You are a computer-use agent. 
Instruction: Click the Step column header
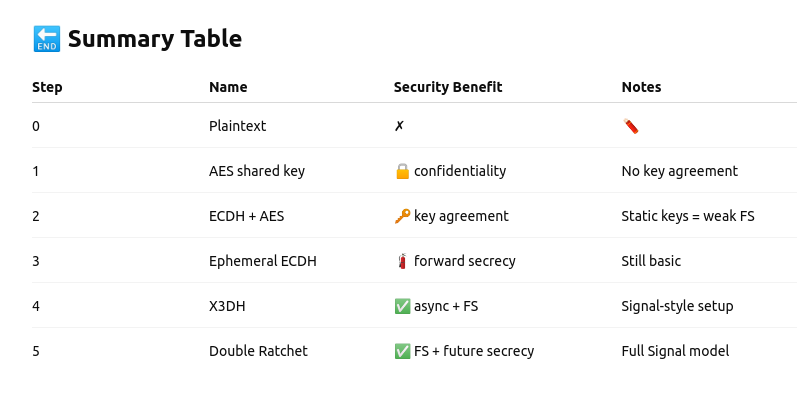[x=47, y=87]
